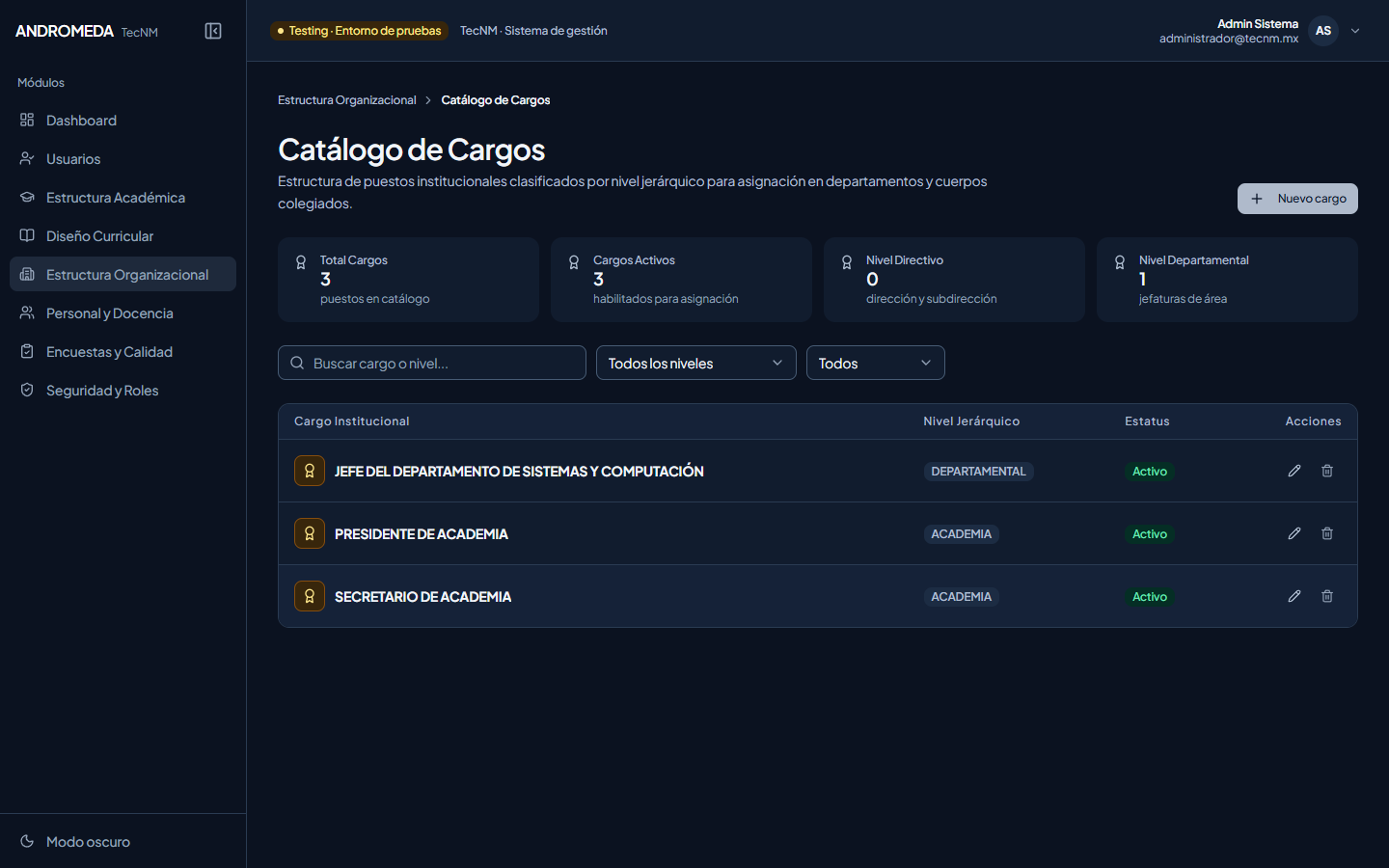Click the Cargos Activos card icon
The width and height of the screenshot is (1389, 868).
point(574,262)
